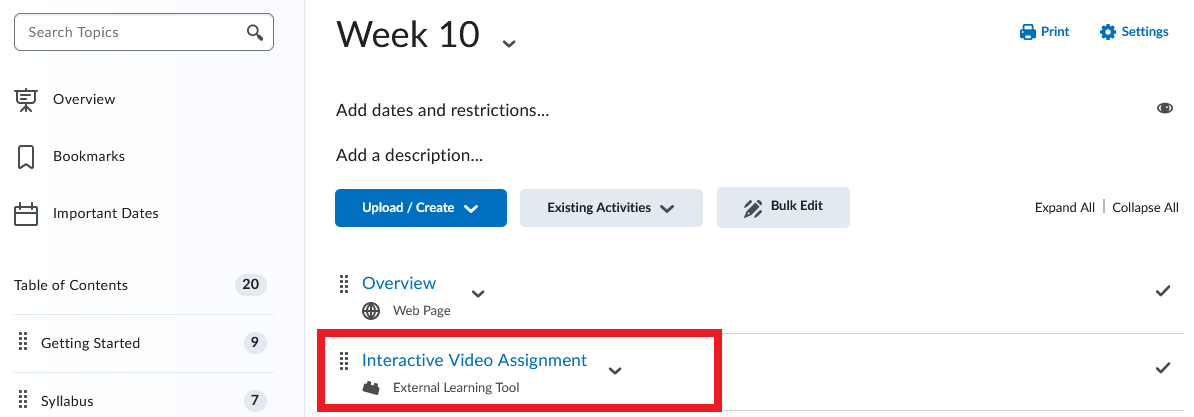Toggle completion checkmark for Overview topic
This screenshot has height=417, width=1194.
tap(1163, 291)
